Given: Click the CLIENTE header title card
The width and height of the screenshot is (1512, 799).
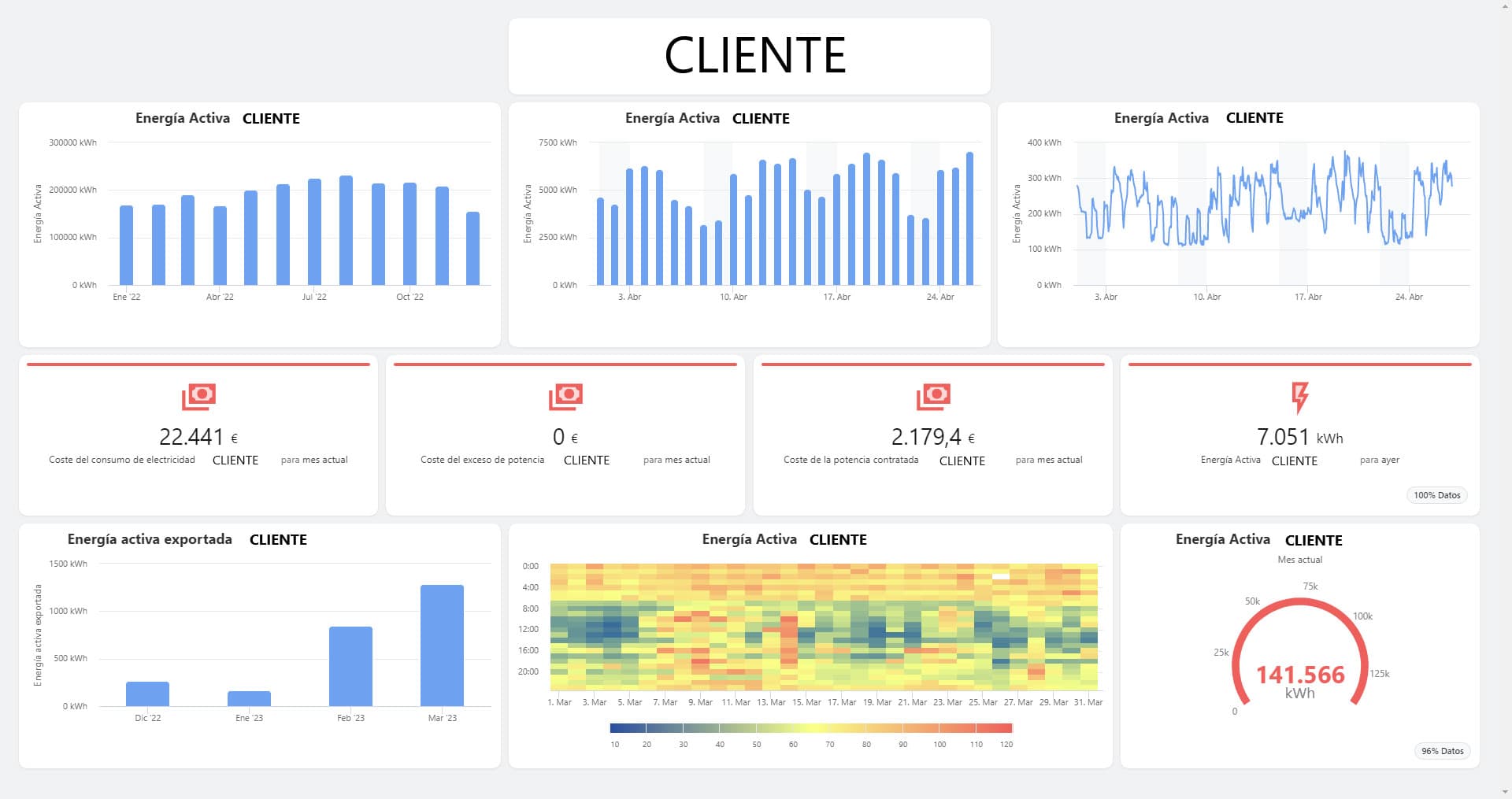Looking at the screenshot, I should point(749,56).
